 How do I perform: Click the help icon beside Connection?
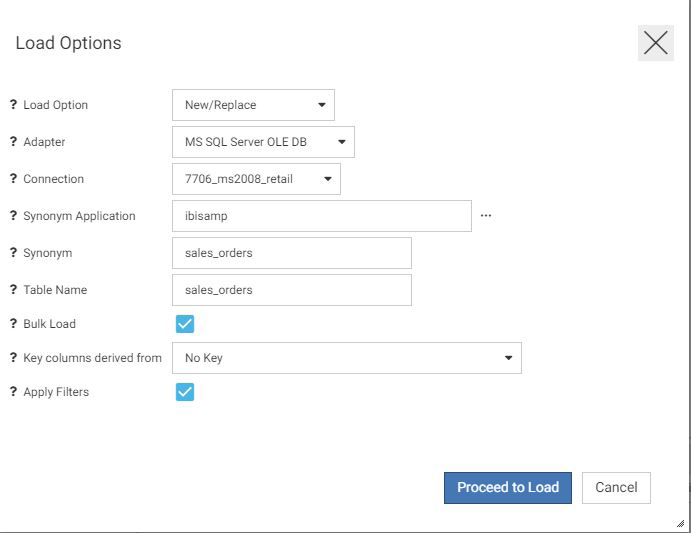(x=13, y=179)
